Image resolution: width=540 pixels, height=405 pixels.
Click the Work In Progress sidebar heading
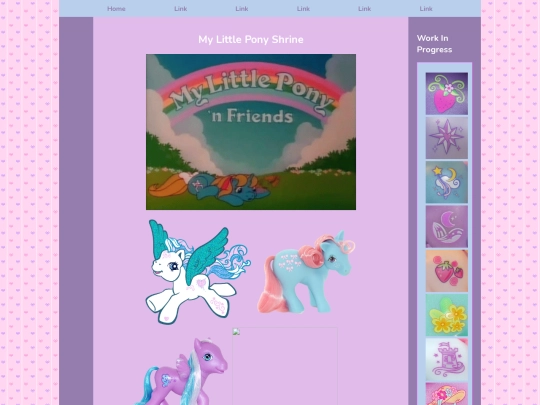pos(434,44)
